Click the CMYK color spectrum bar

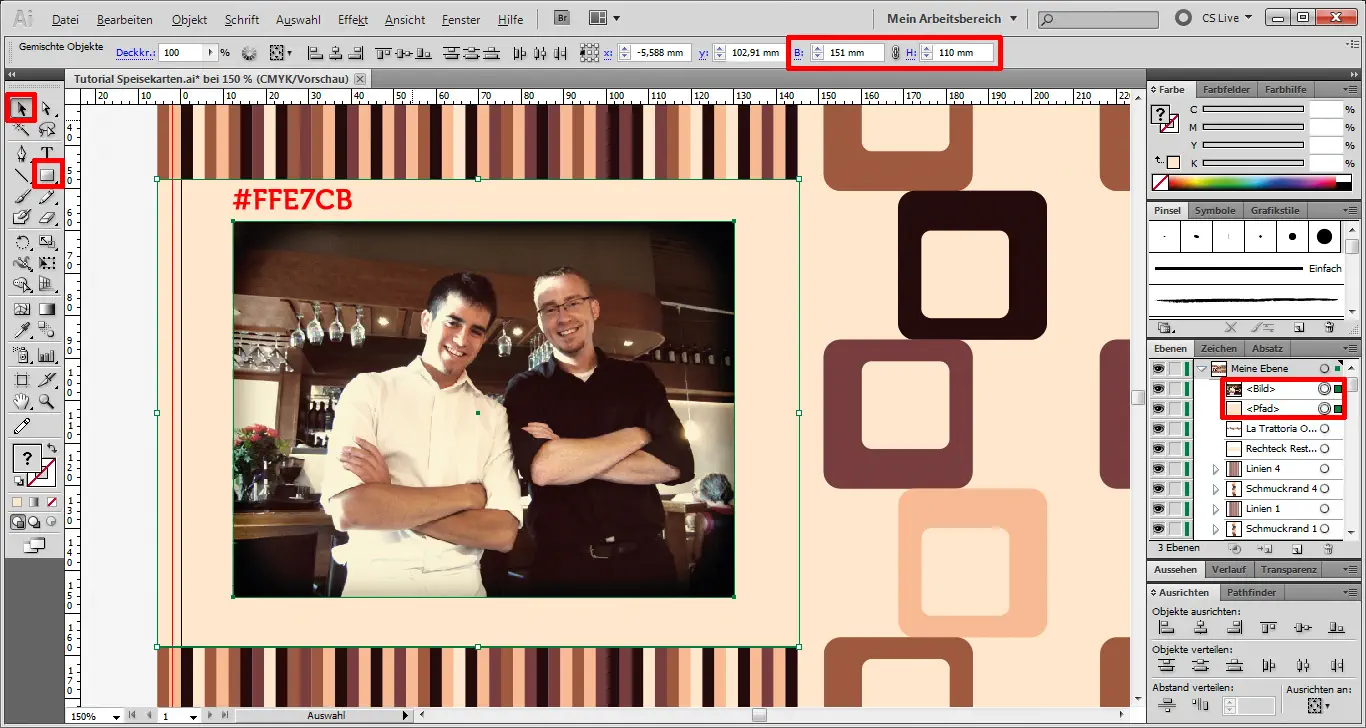click(x=1252, y=182)
